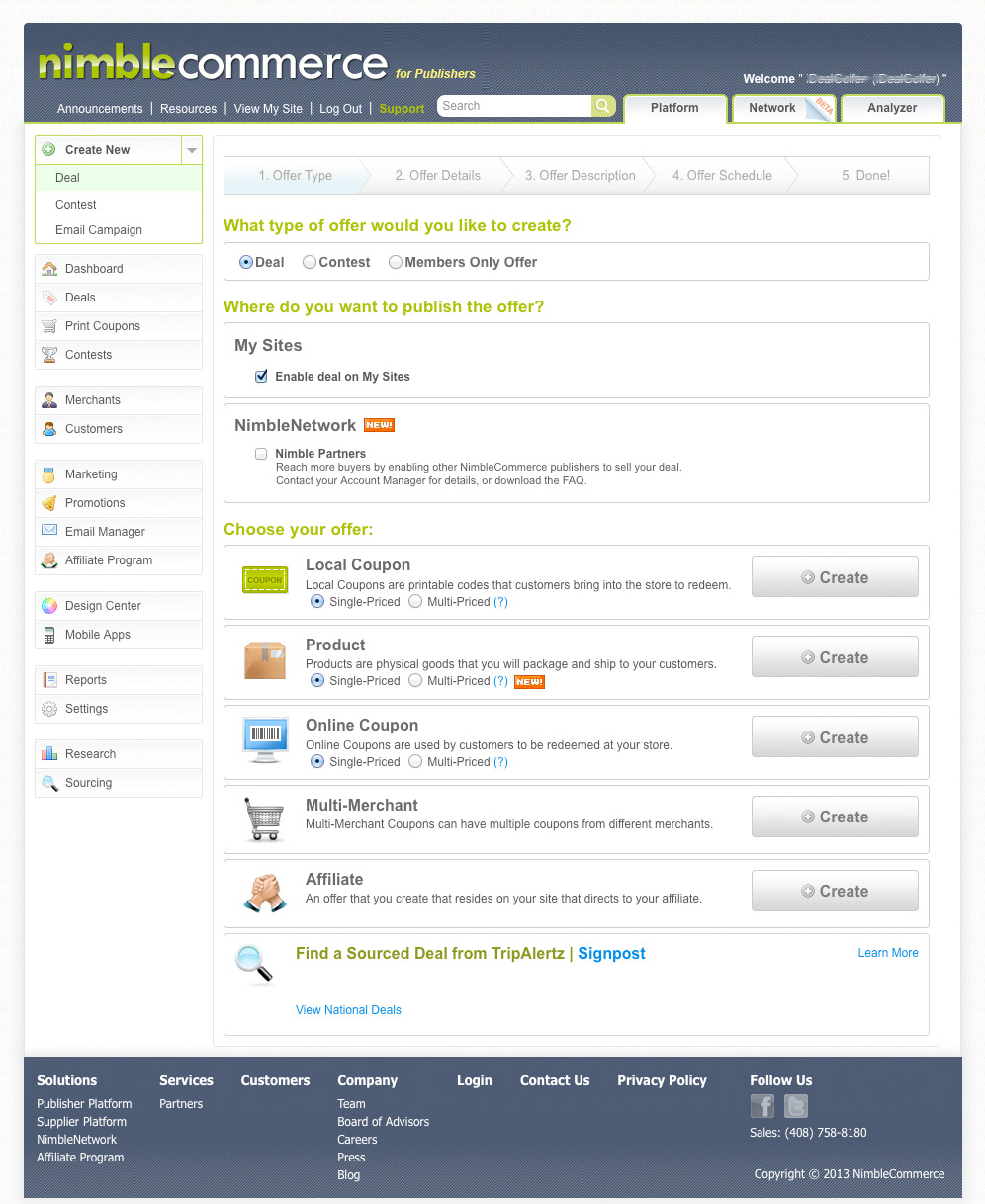Select the Members Only Offer radio
The height and width of the screenshot is (1204, 985).
coord(396,262)
